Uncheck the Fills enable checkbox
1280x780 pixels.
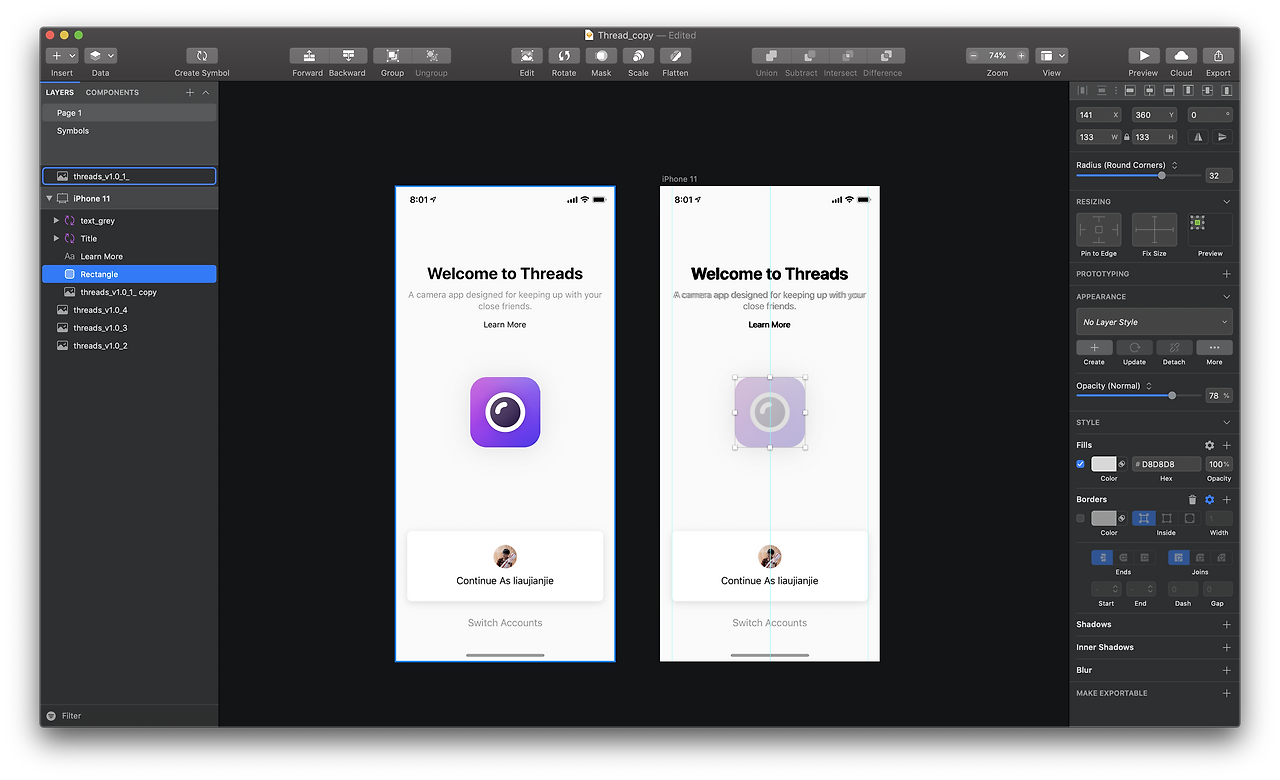1080,464
